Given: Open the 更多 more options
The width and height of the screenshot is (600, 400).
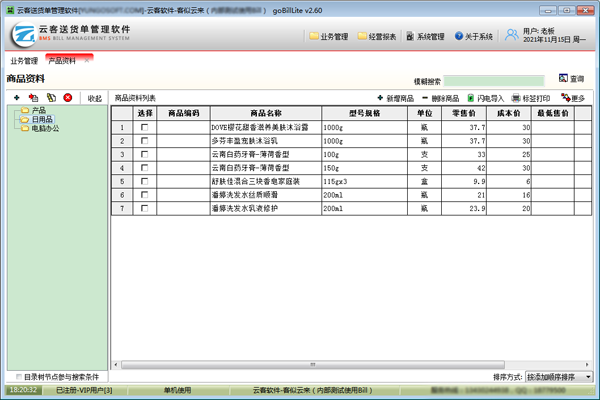Looking at the screenshot, I should [573, 98].
